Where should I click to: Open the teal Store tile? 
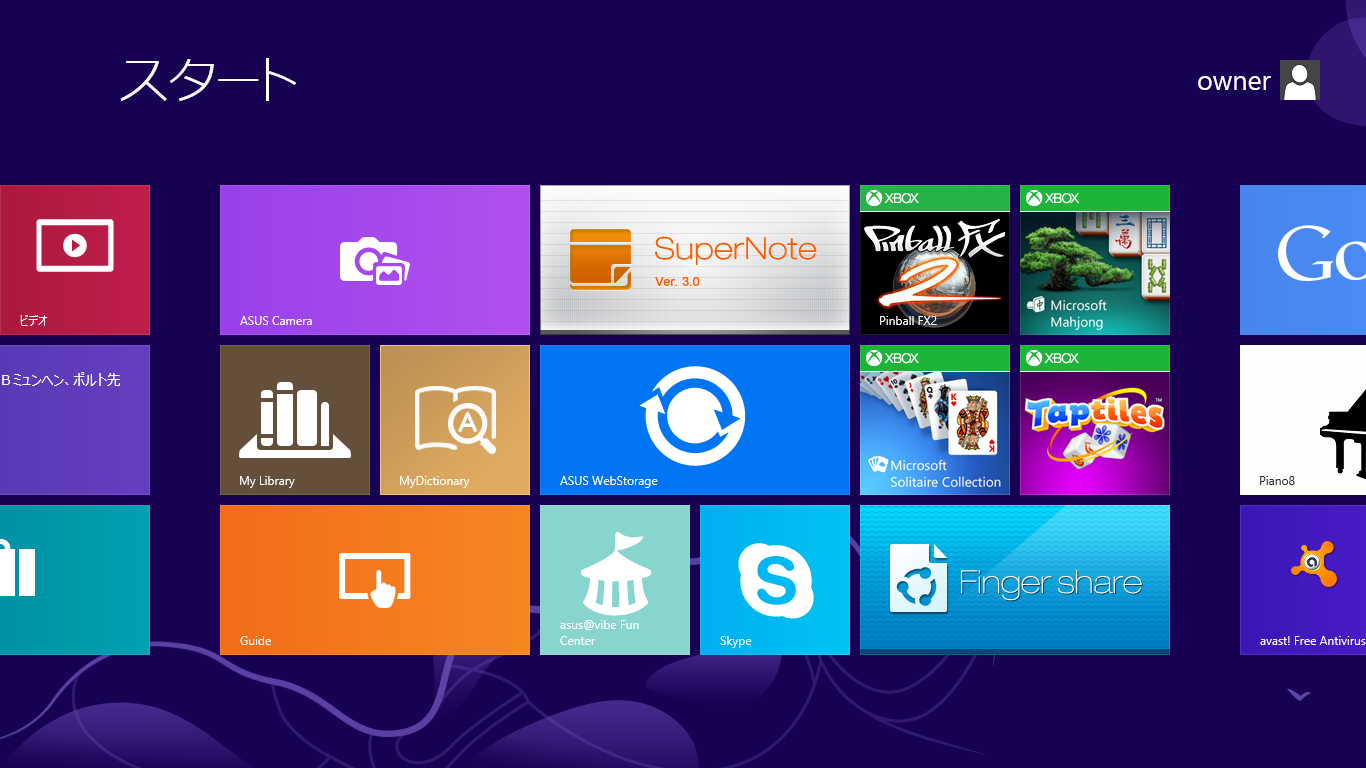click(75, 580)
